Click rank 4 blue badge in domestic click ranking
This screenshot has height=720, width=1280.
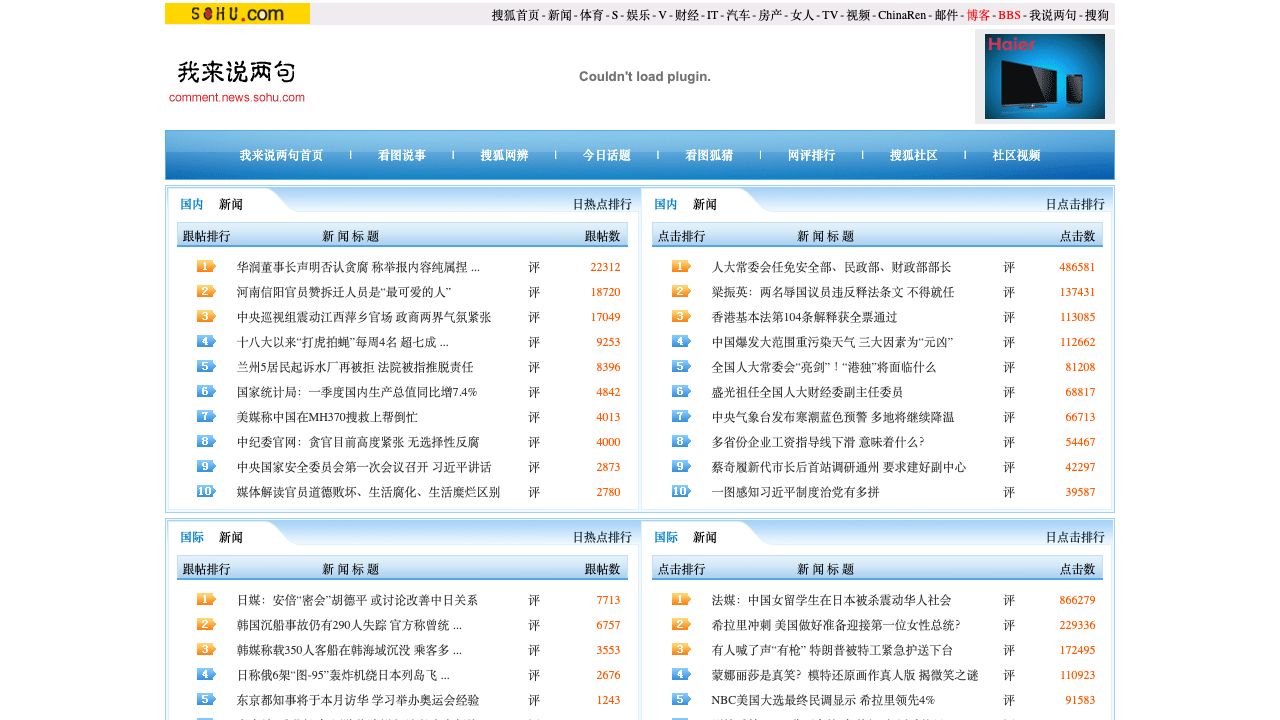[681, 342]
